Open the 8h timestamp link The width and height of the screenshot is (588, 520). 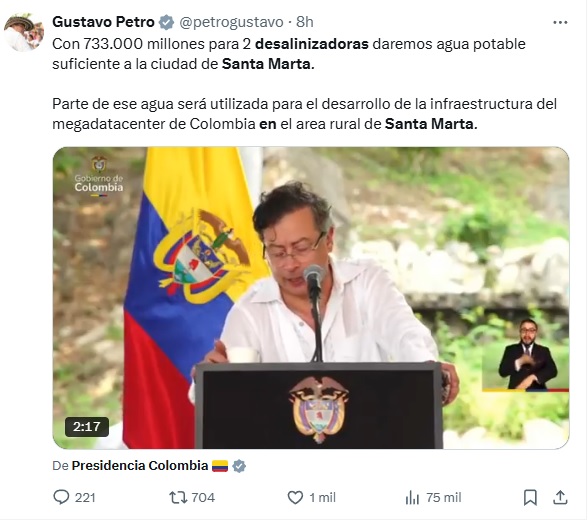(x=304, y=22)
